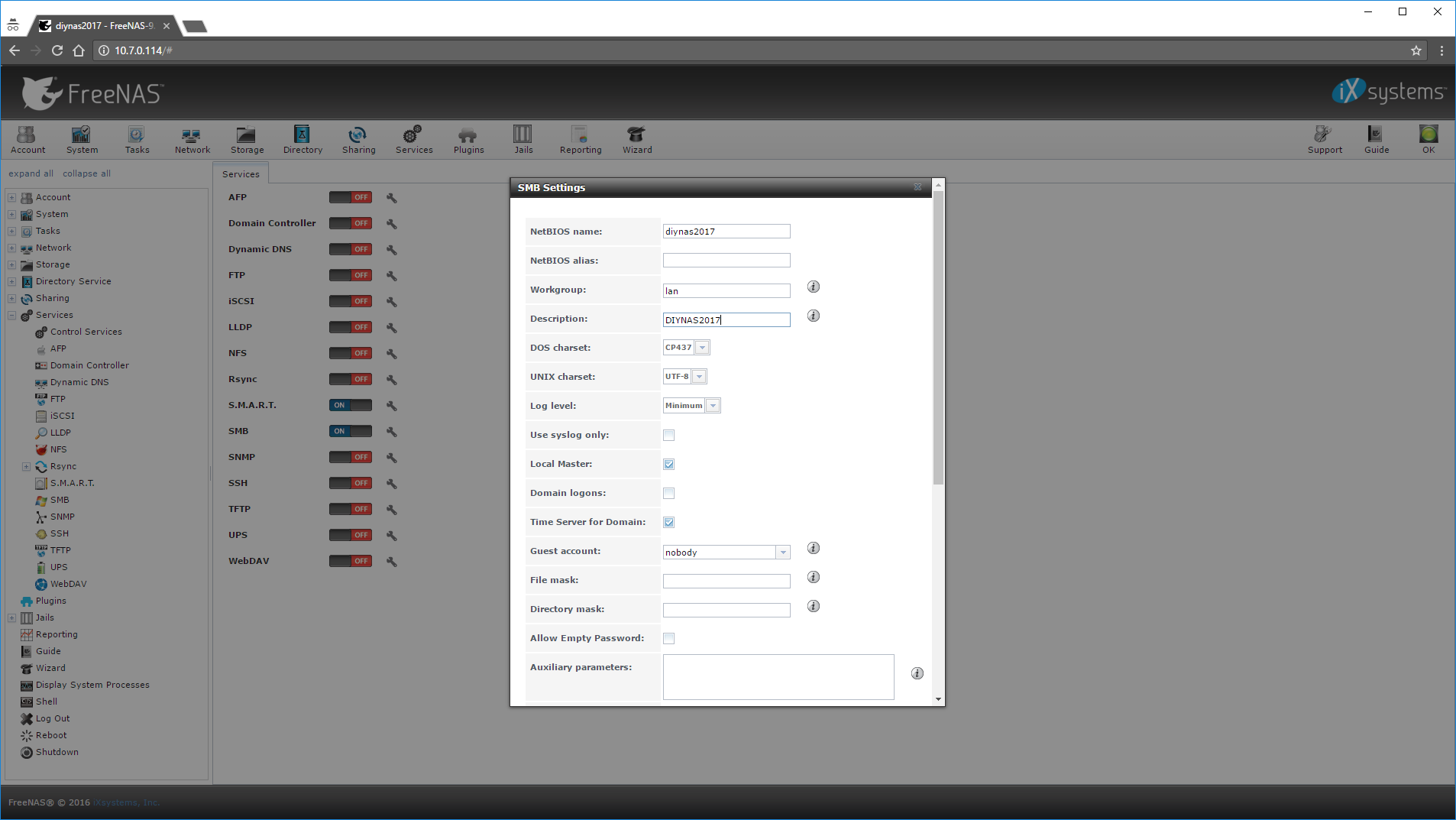Select SMB in the sidebar tree

(x=60, y=500)
